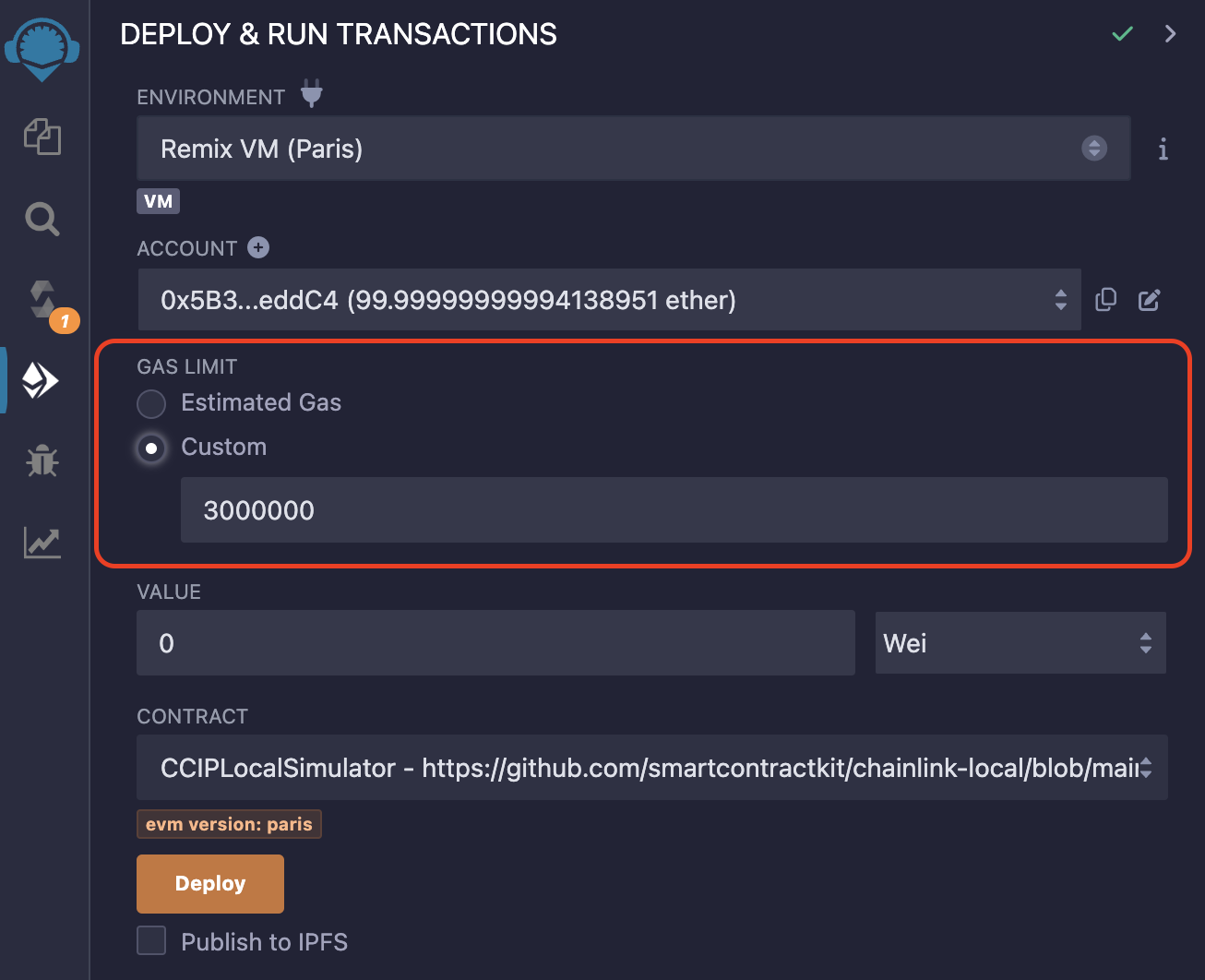Select the Custom gas limit radio button

click(151, 448)
